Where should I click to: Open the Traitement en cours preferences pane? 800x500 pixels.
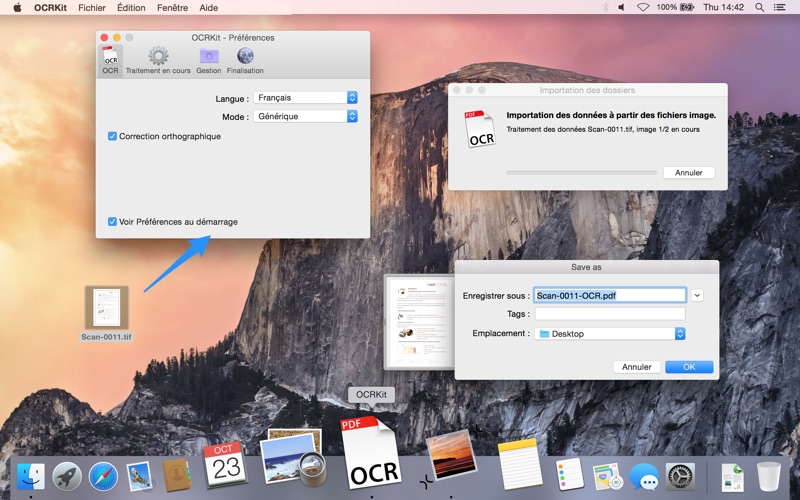click(x=158, y=61)
